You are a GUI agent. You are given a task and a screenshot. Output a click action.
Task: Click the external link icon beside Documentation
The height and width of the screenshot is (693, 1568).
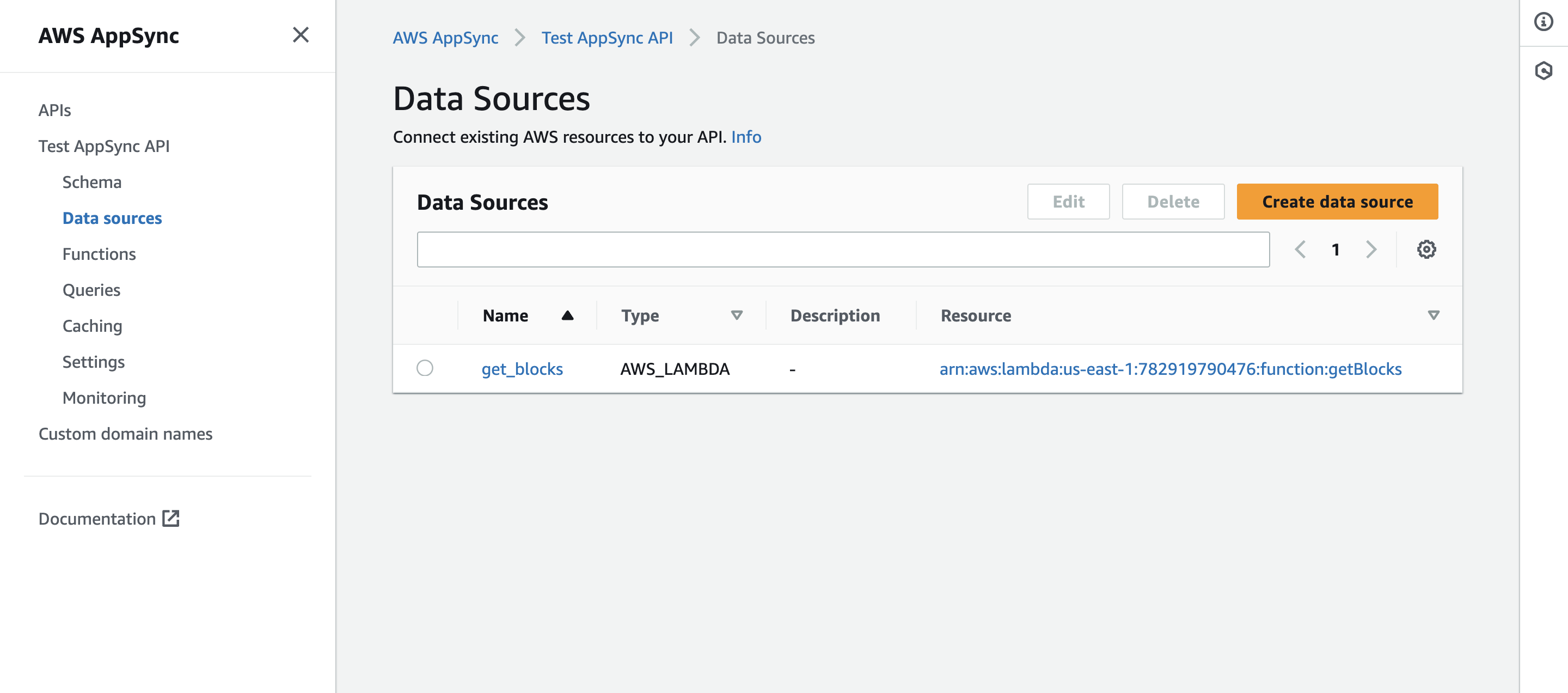[x=170, y=518]
